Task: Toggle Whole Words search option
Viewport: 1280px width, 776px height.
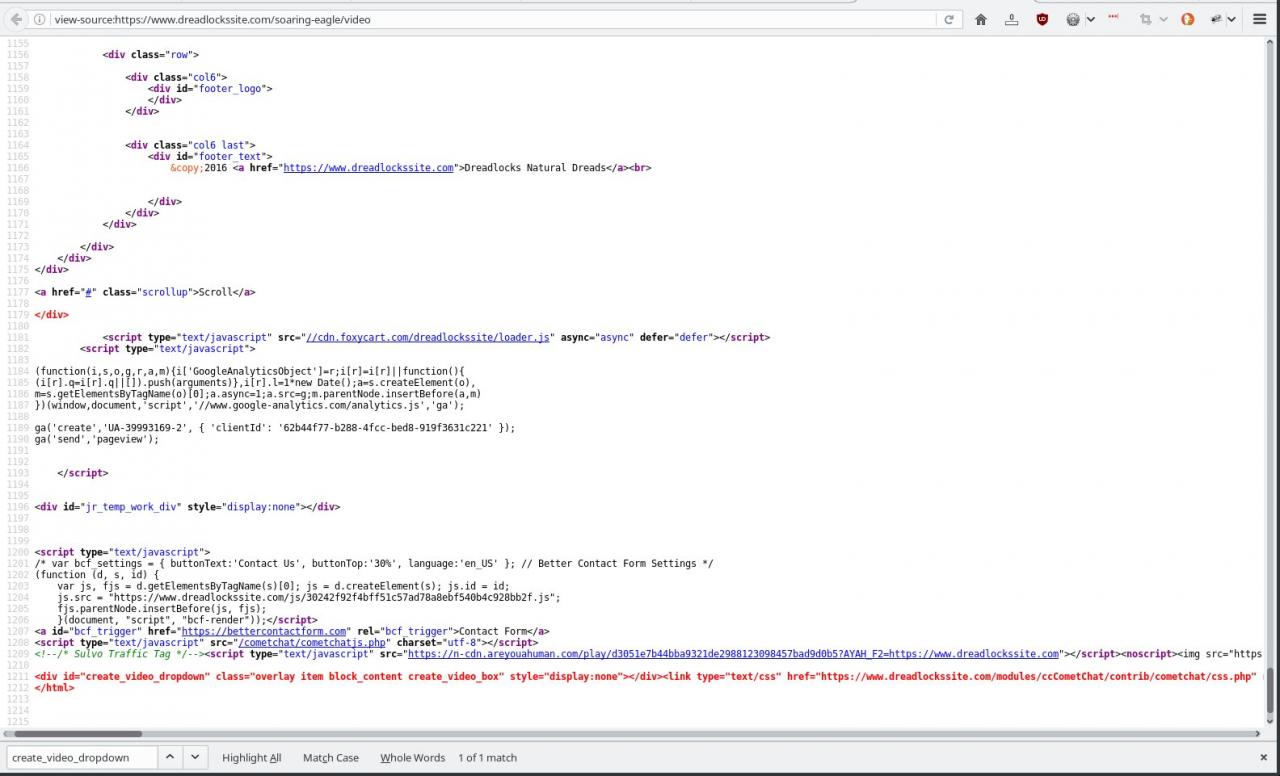Action: (412, 758)
